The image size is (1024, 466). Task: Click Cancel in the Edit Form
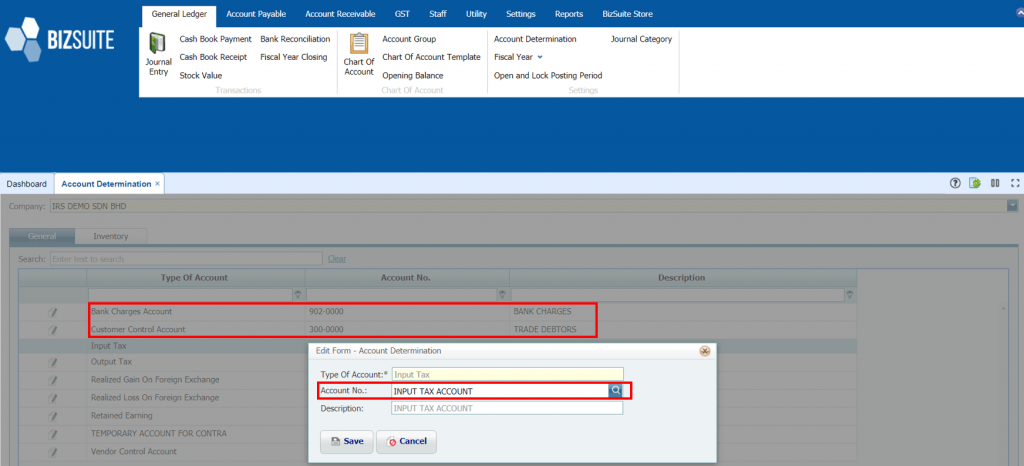[406, 441]
